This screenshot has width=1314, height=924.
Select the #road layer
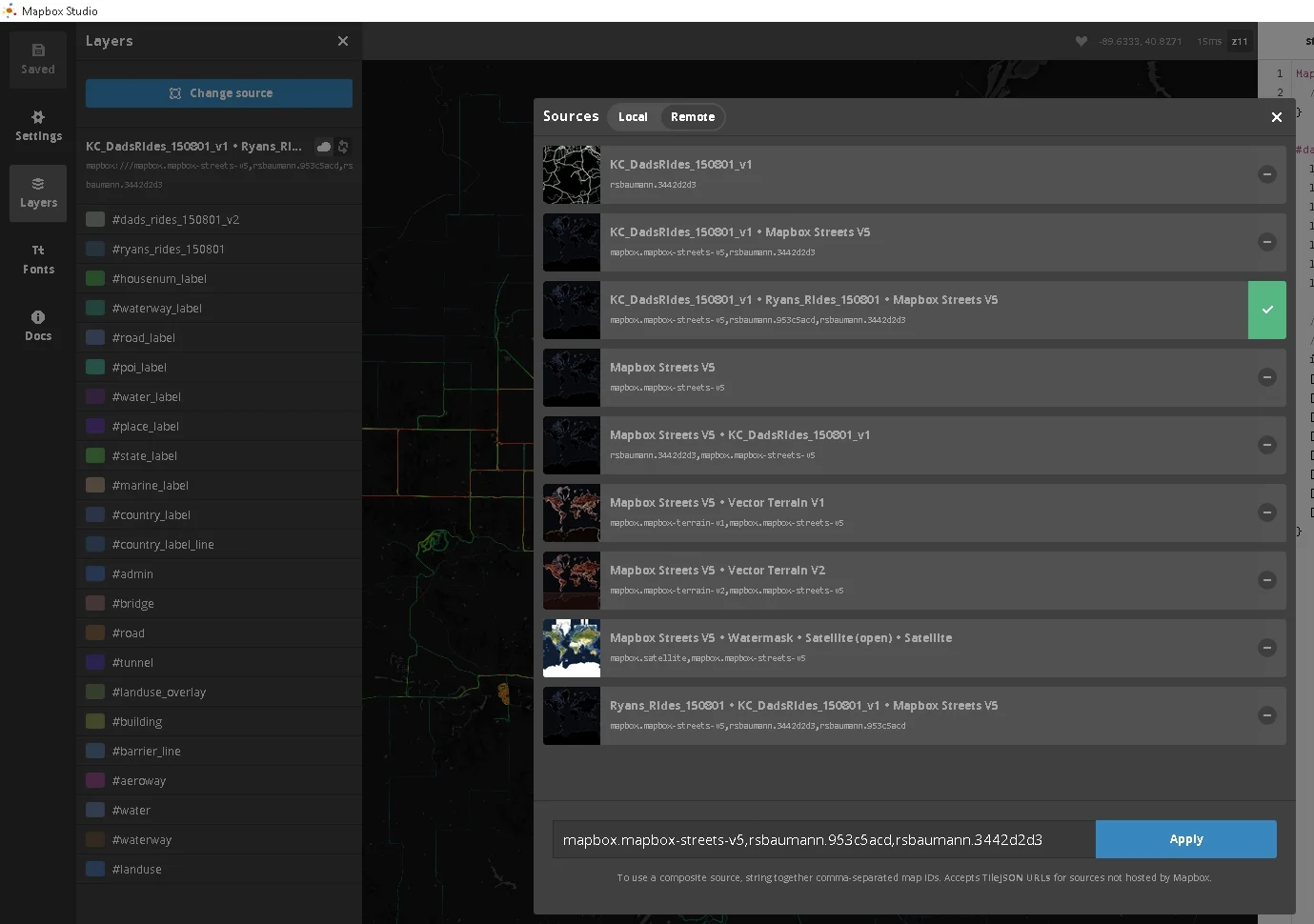tap(219, 633)
